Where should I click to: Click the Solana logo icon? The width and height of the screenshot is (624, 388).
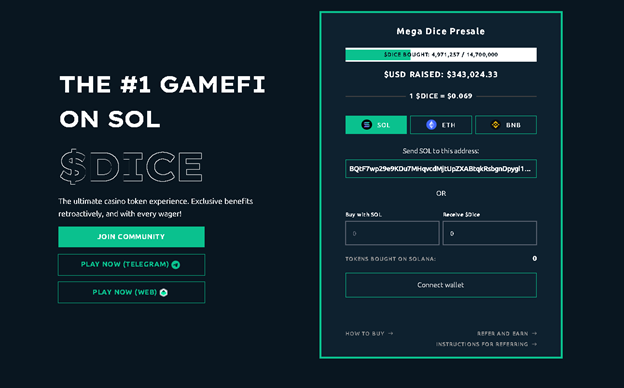pos(367,125)
